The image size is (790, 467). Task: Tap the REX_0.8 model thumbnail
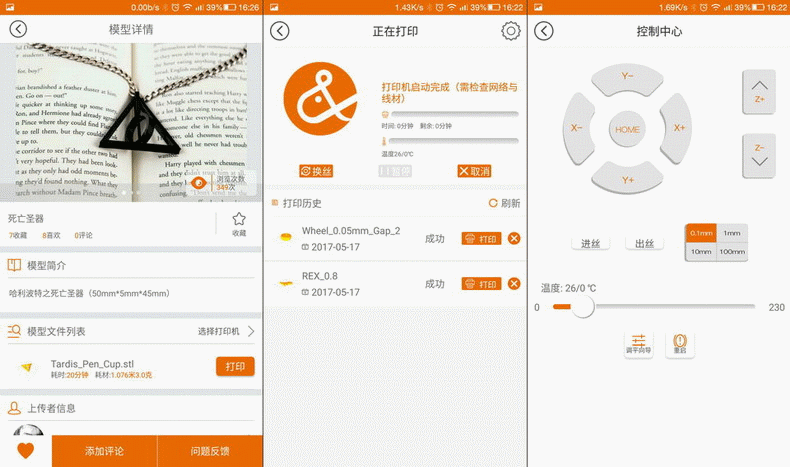[286, 284]
